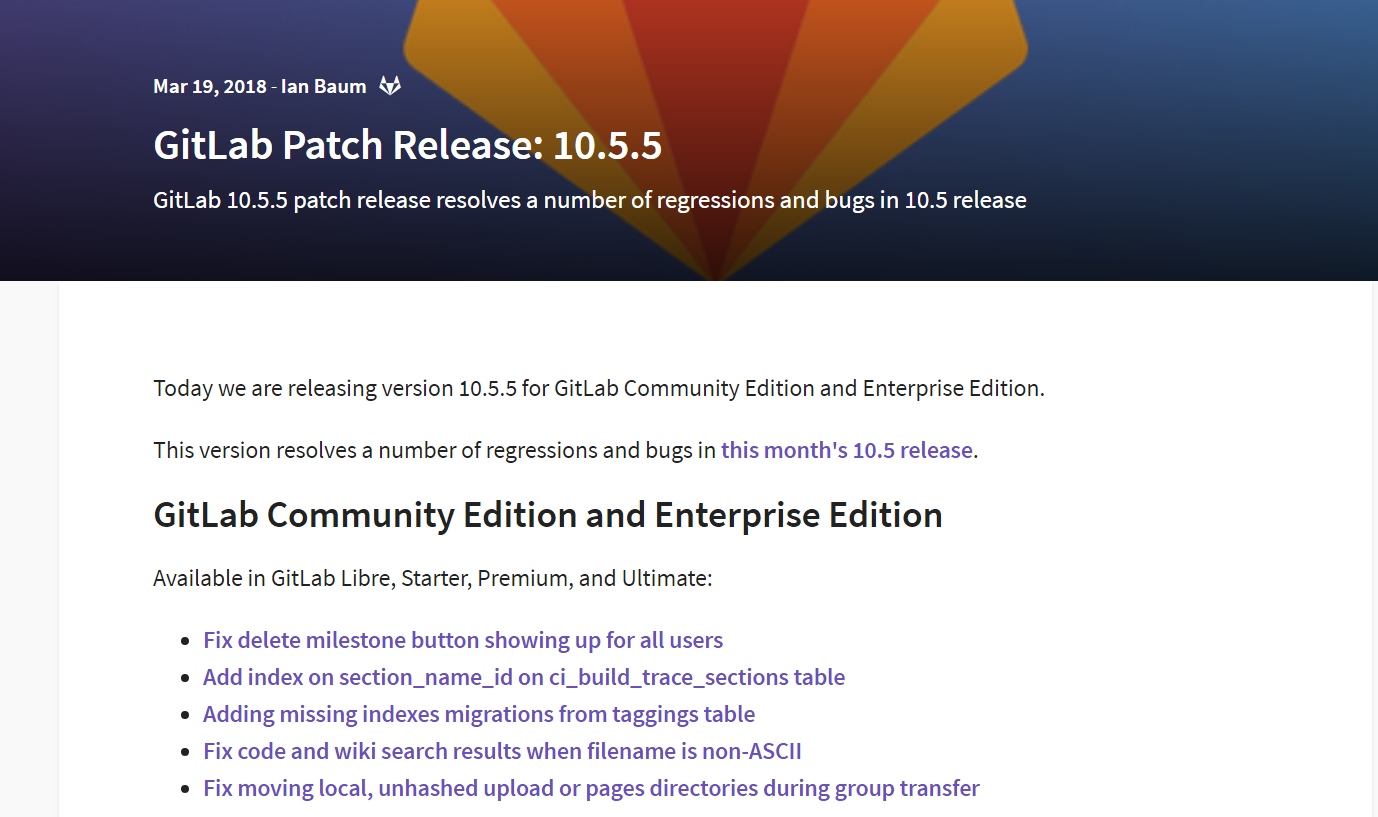Open "Fix code and wiki search results" link
The height and width of the screenshot is (817, 1378).
502,751
